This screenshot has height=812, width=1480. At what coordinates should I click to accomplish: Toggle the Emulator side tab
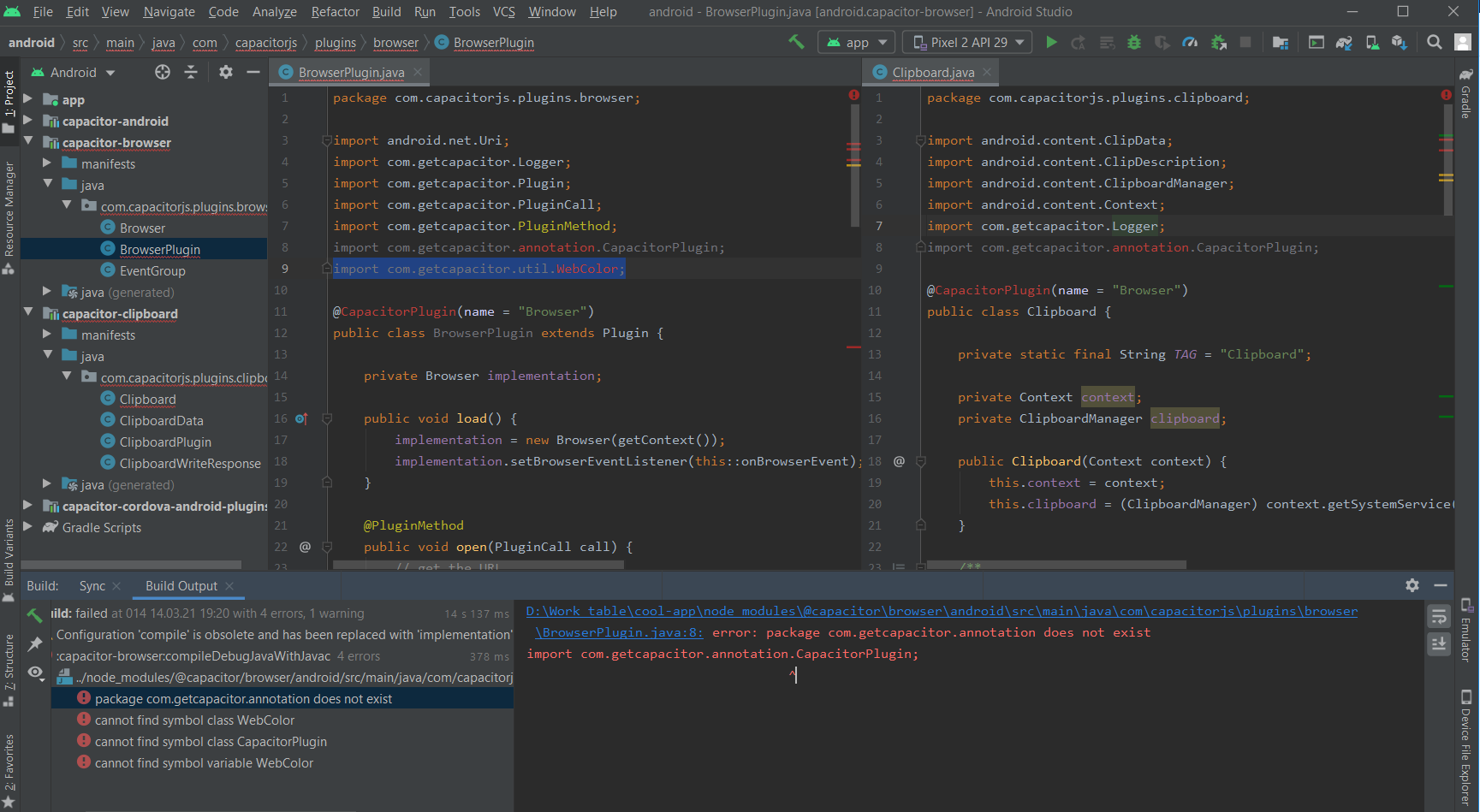[x=1465, y=631]
